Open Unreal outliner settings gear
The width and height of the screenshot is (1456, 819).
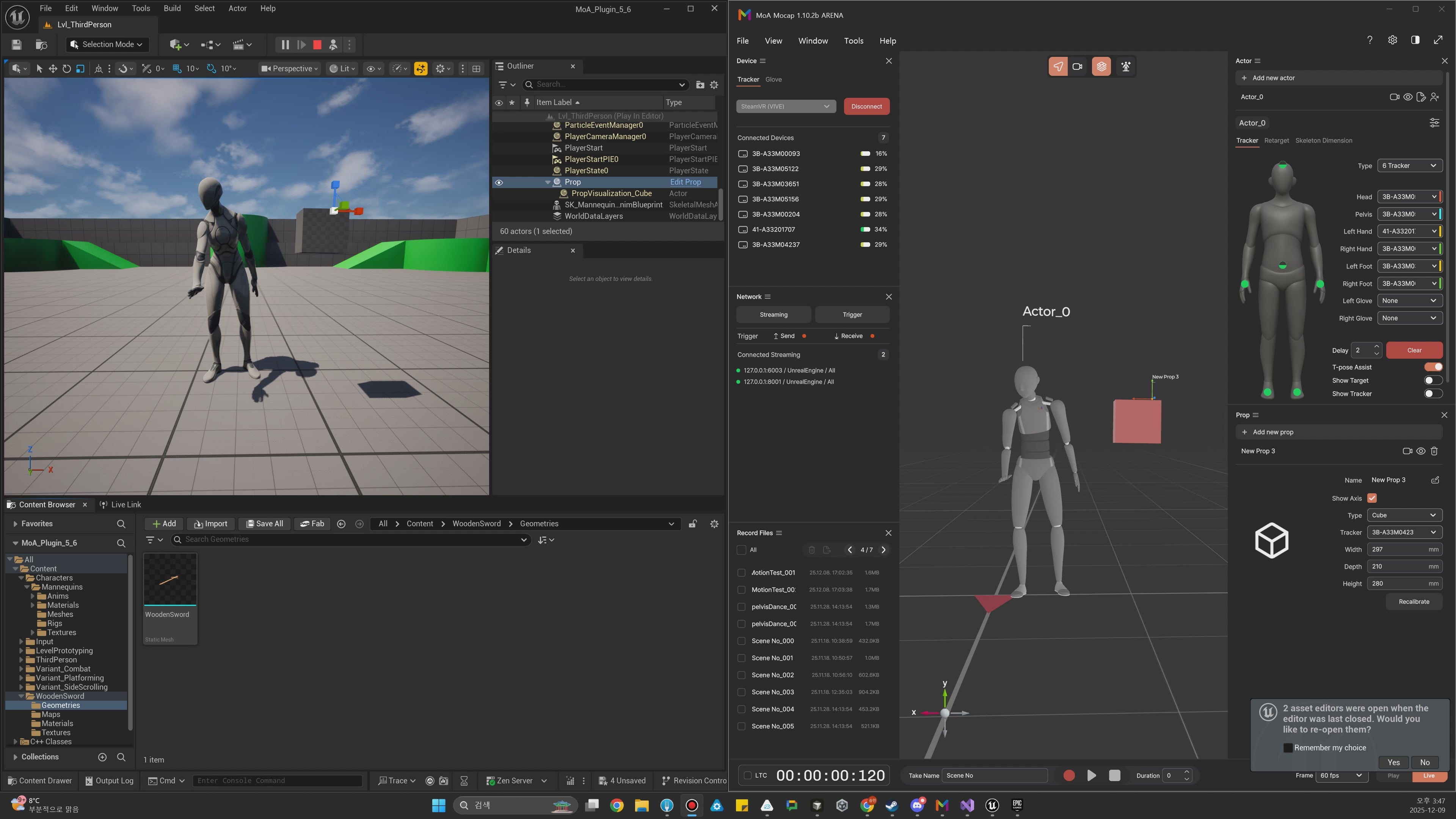(714, 85)
